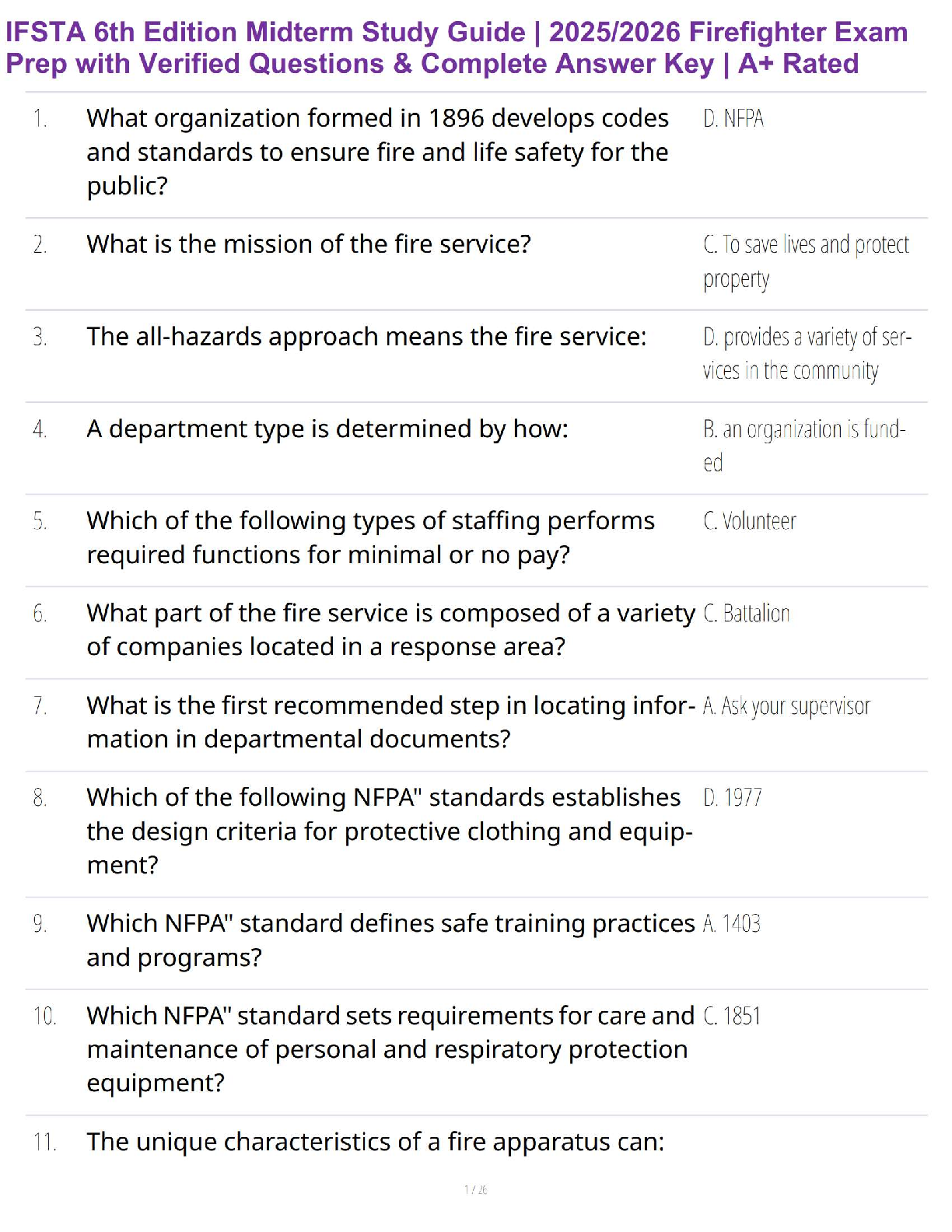Select the departmental documents question 7
This screenshot has height=1232, width=952.
[x=390, y=722]
